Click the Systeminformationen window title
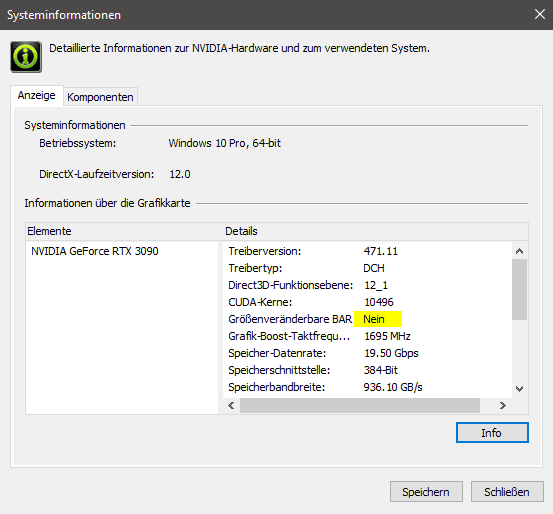 pos(64,15)
